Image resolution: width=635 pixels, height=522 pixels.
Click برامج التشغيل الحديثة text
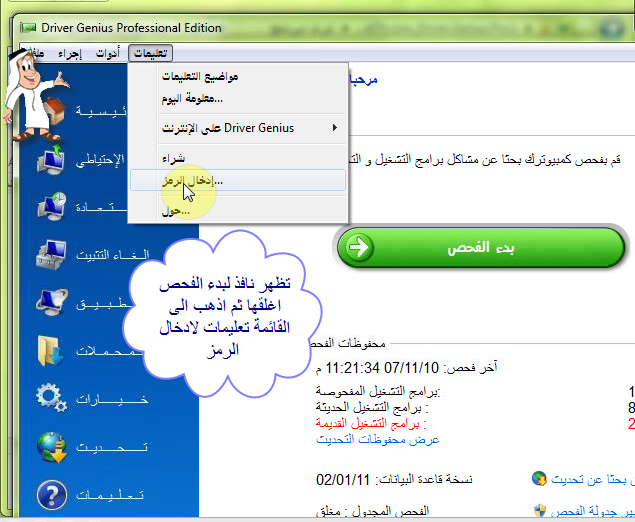coord(372,407)
